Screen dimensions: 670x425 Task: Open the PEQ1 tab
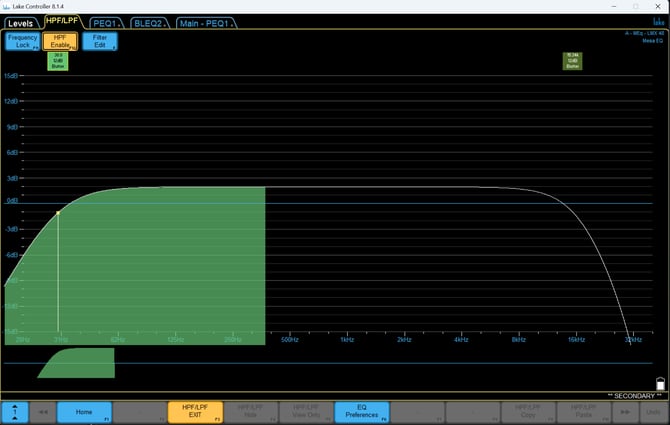click(x=105, y=22)
